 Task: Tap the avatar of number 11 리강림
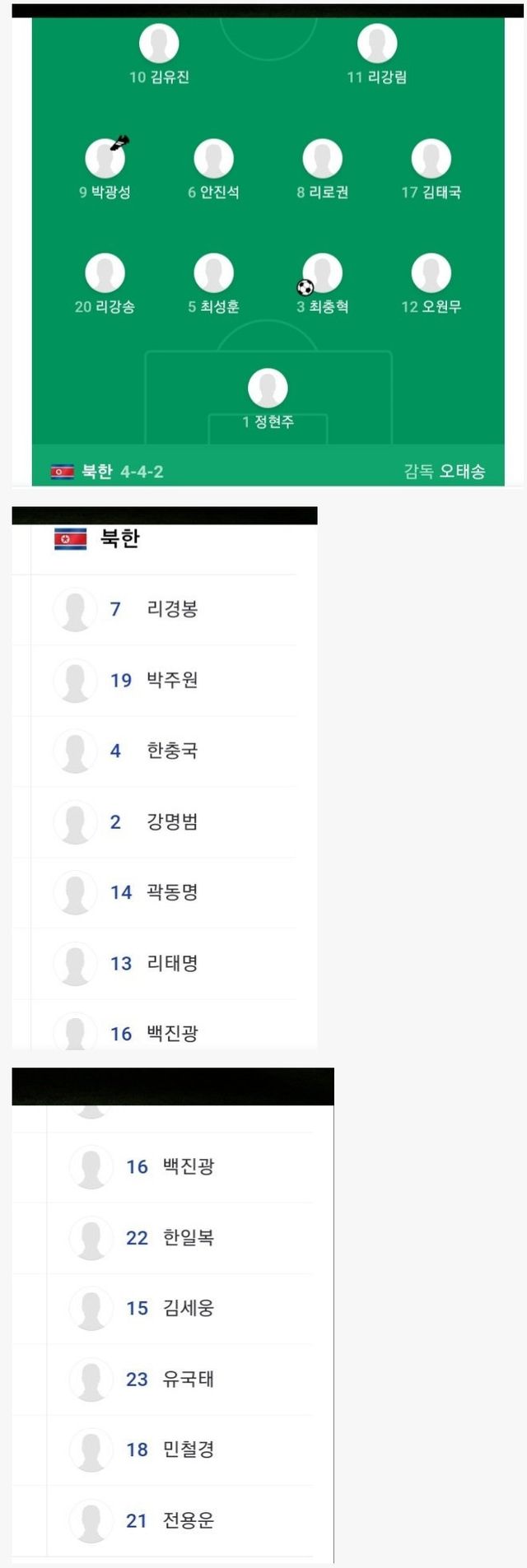[377, 44]
